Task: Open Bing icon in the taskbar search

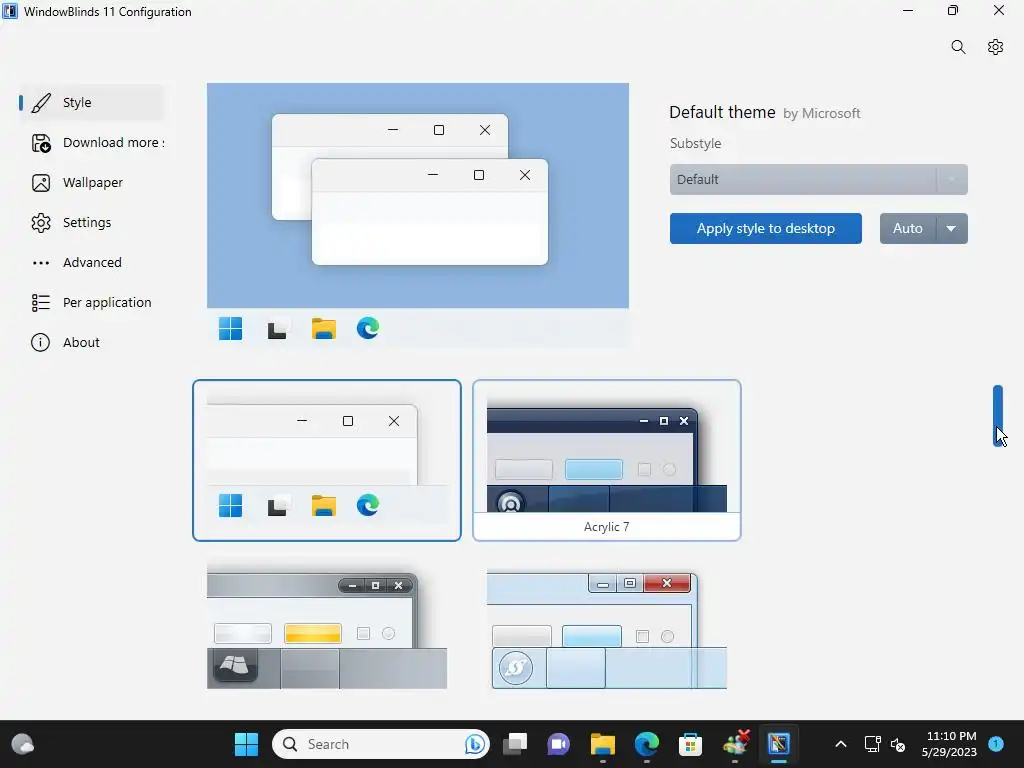Action: (475, 744)
